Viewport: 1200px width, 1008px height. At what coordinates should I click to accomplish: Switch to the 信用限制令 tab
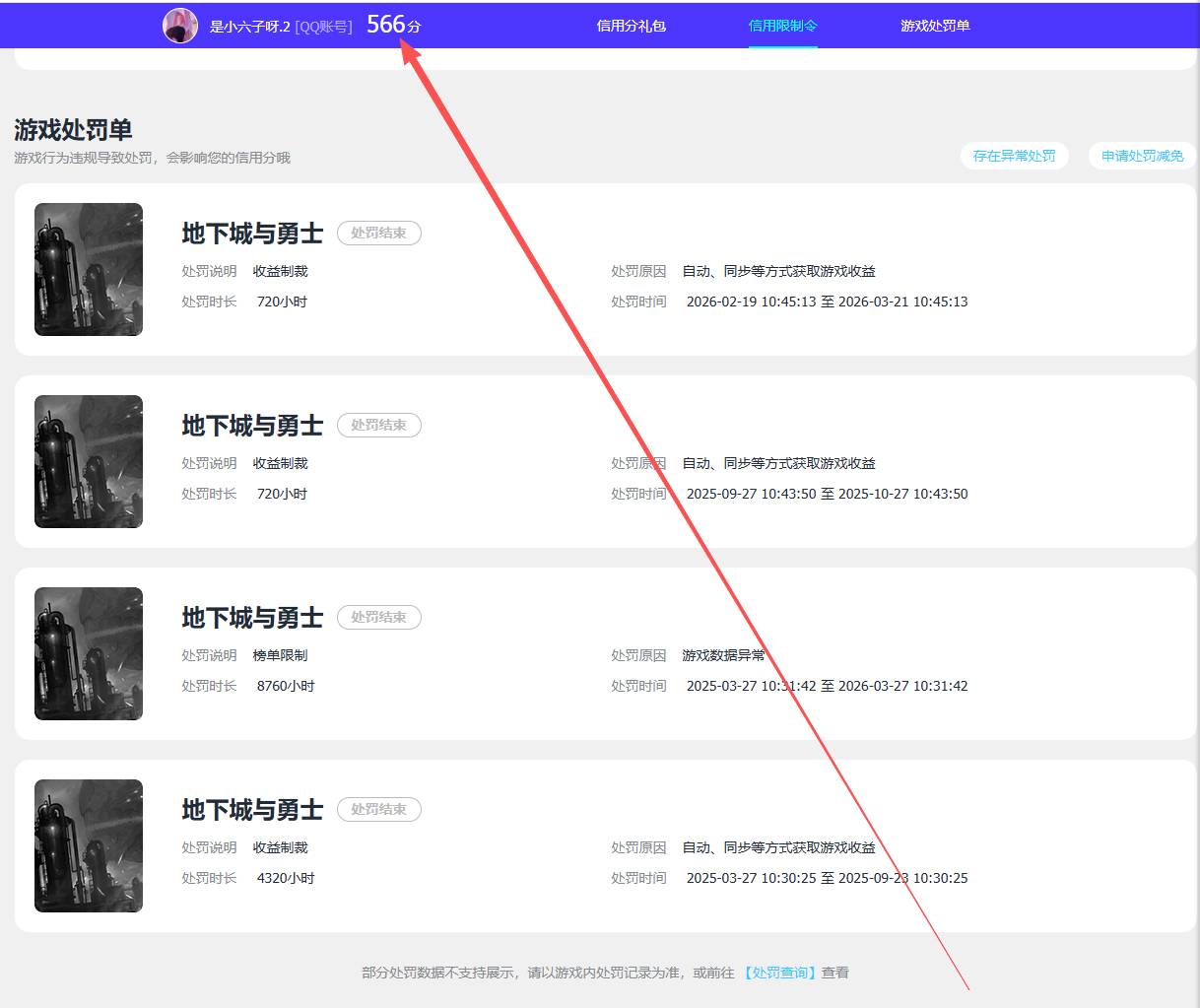782,26
